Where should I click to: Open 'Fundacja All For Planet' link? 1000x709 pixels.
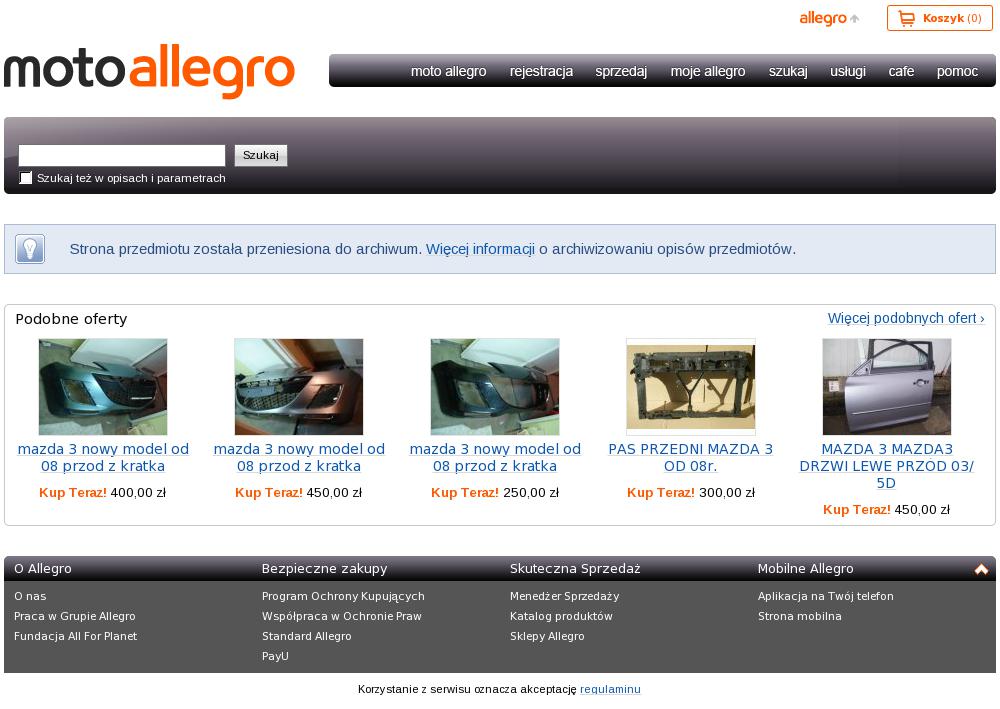pyautogui.click(x=75, y=636)
